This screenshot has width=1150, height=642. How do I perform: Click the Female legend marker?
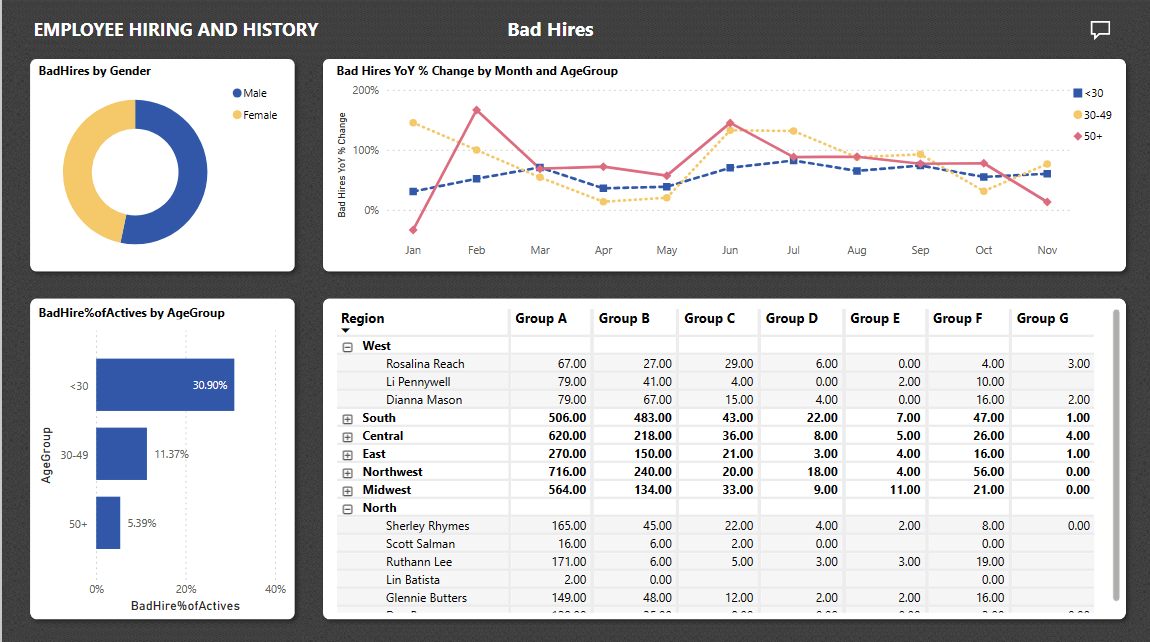pyautogui.click(x=237, y=115)
